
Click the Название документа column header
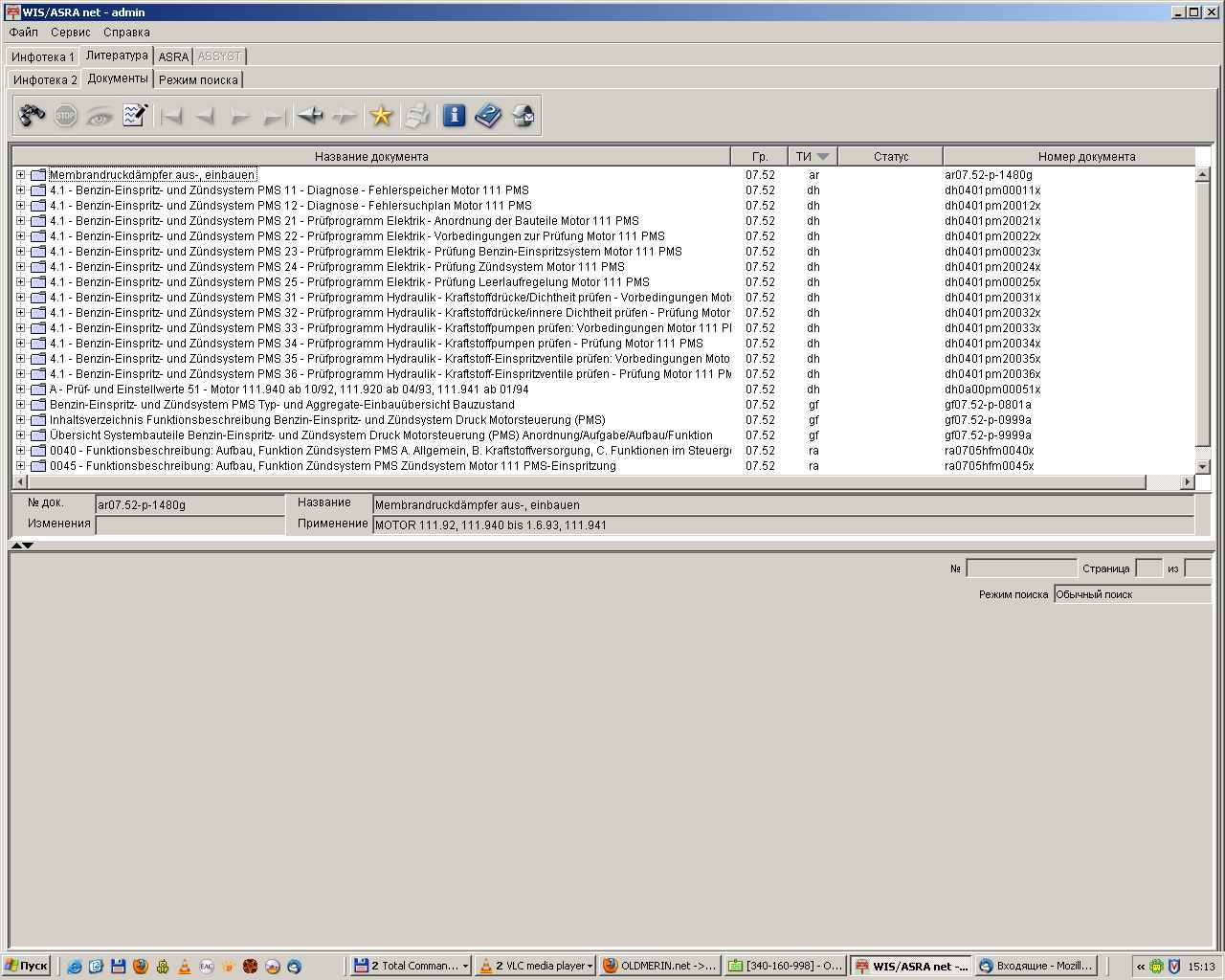pyautogui.click(x=371, y=156)
